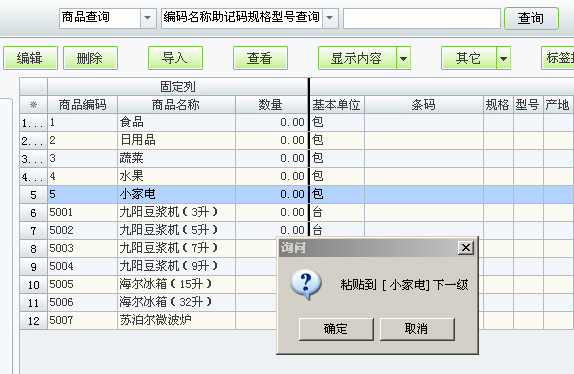This screenshot has width=574, height=374.
Task: Click the 固定列 group header
Action: pyautogui.click(x=178, y=87)
